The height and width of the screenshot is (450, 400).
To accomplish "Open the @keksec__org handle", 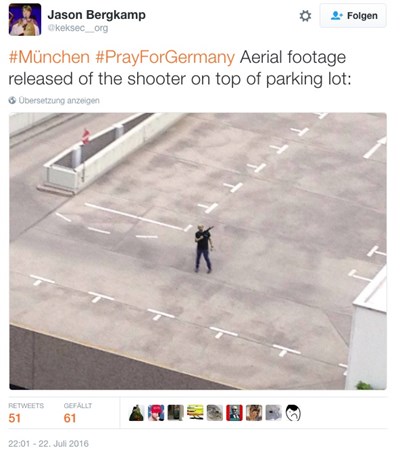I will (78, 28).
